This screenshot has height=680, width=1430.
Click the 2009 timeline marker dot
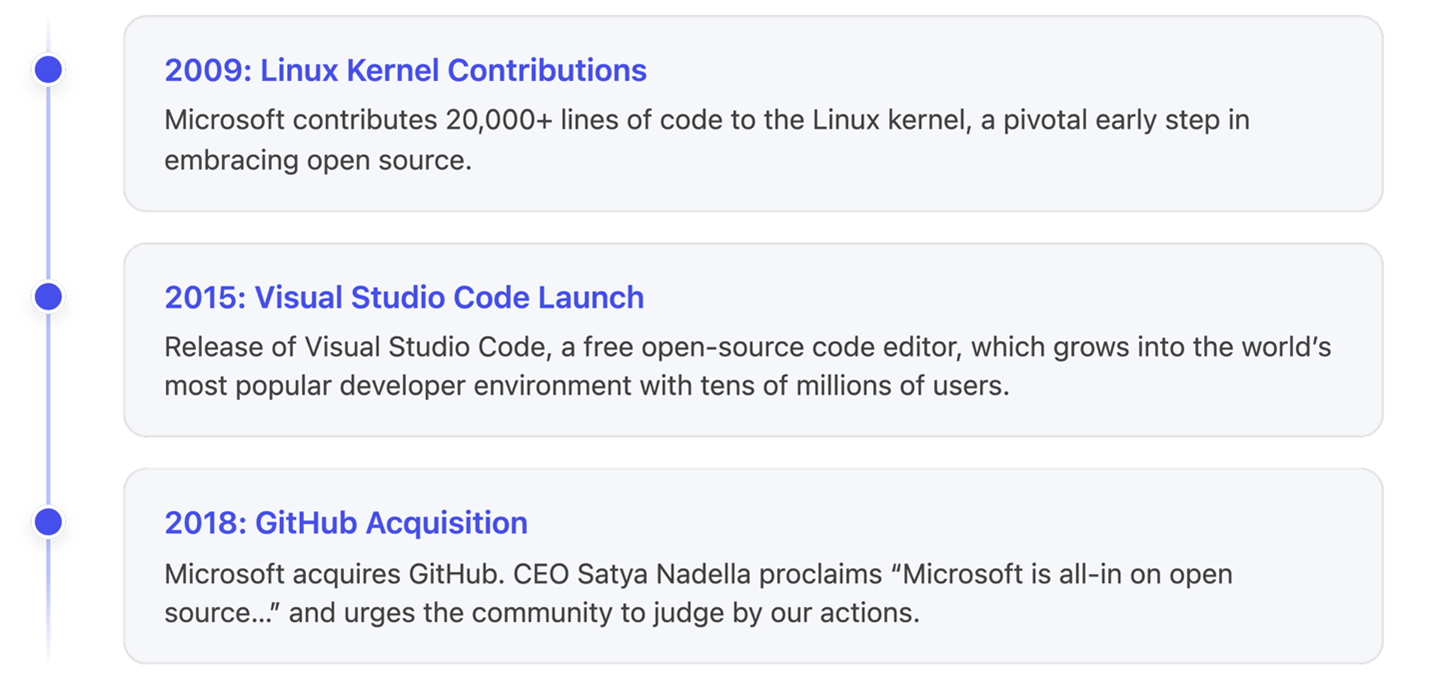pos(48,69)
